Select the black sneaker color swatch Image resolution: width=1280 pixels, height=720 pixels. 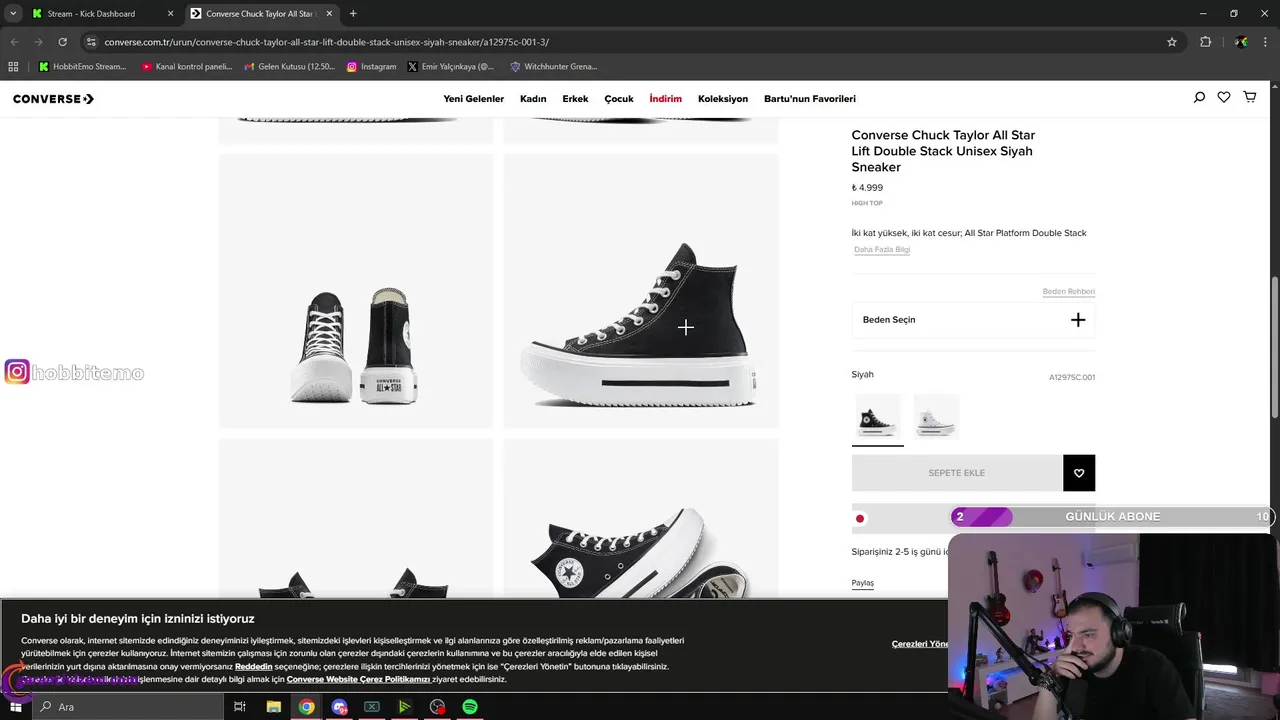(x=877, y=417)
